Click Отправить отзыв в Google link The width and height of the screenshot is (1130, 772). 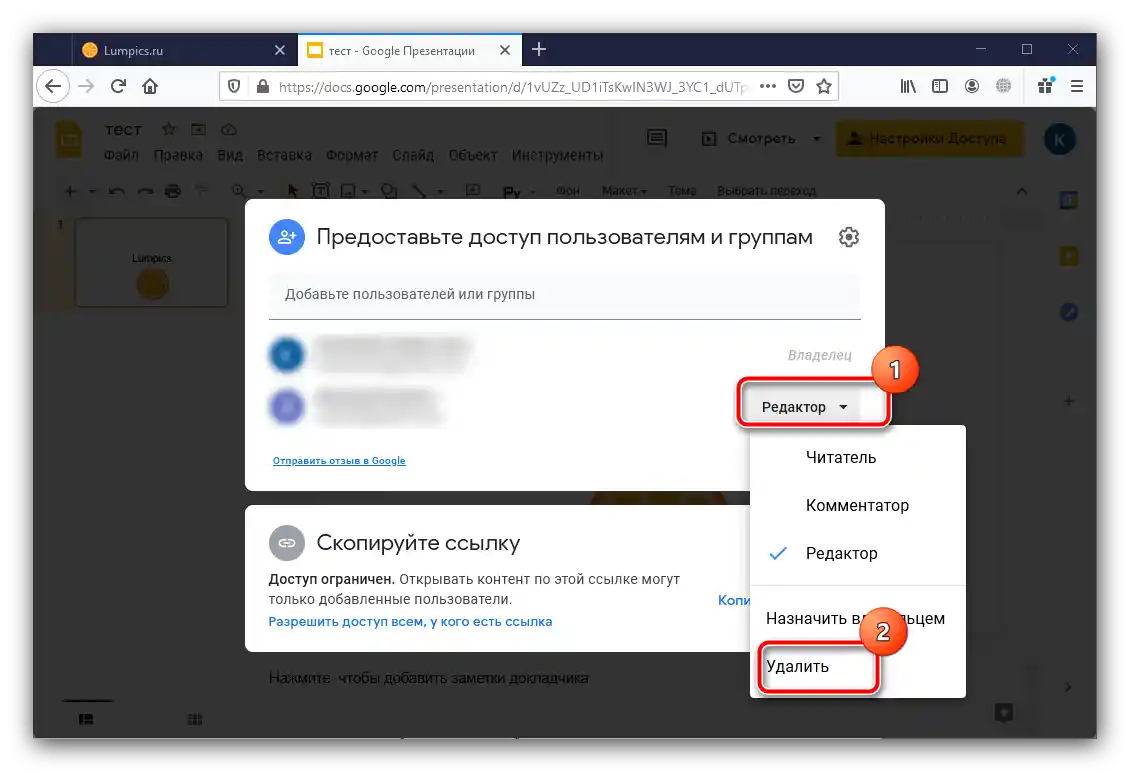(x=339, y=461)
